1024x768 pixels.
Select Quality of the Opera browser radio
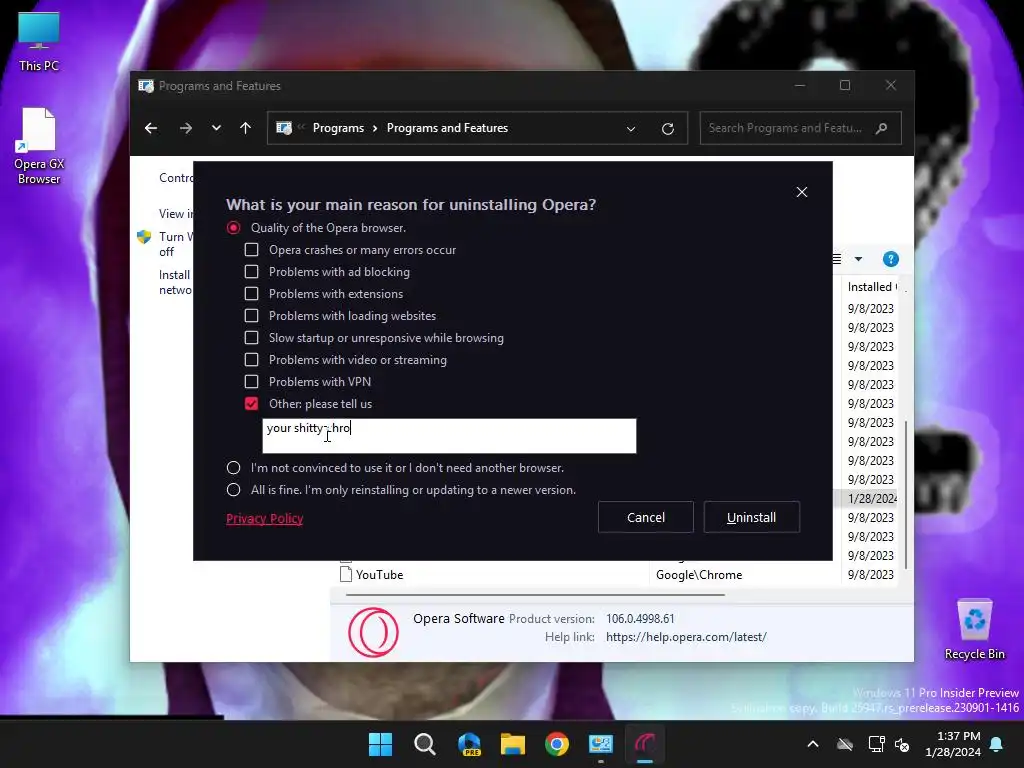(233, 228)
